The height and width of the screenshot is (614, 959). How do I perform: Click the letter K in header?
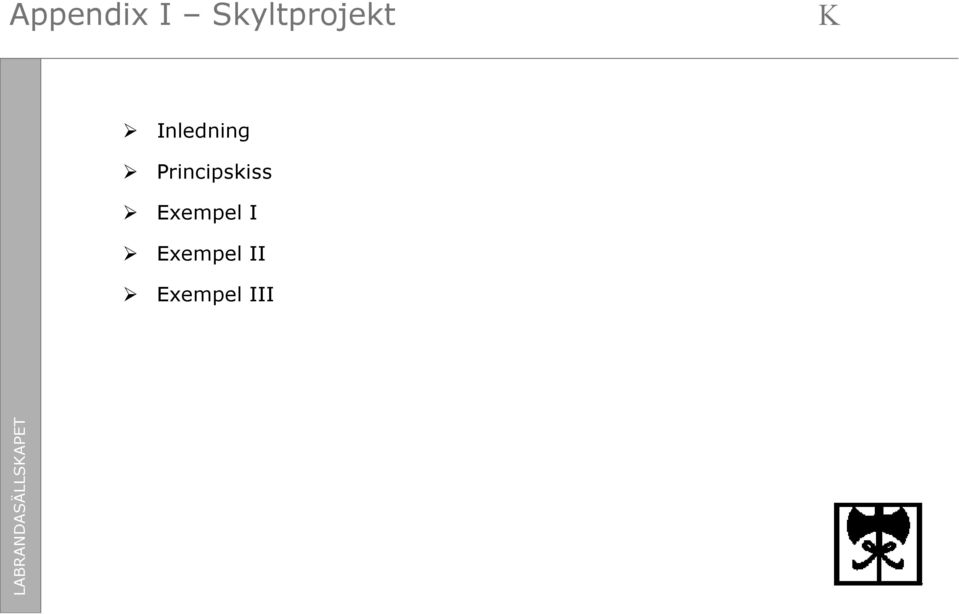pos(829,15)
